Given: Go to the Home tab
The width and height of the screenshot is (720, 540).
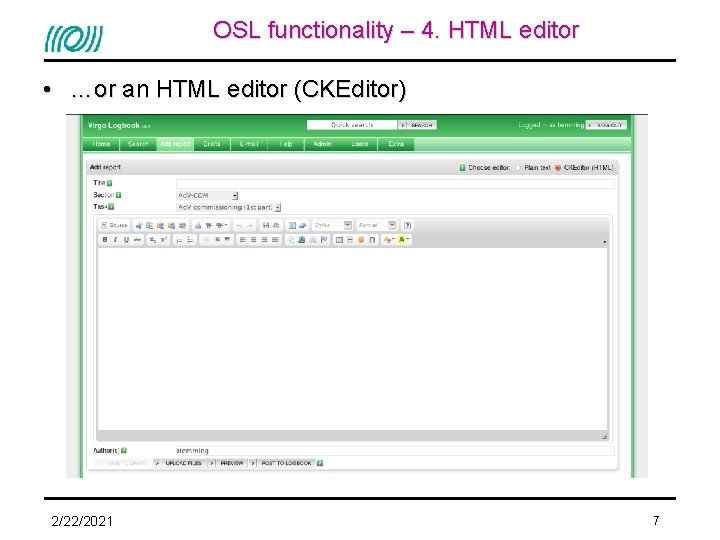Looking at the screenshot, I should point(101,144).
